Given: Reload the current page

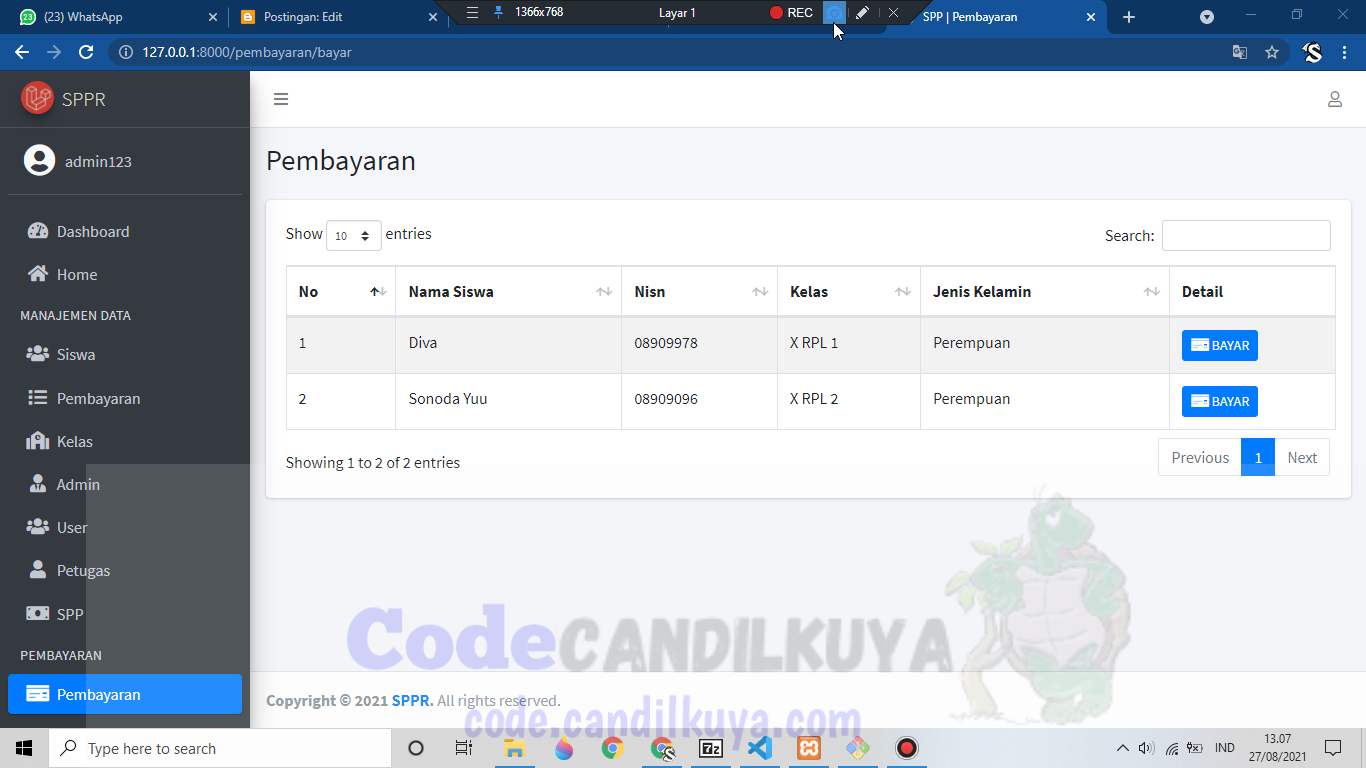Looking at the screenshot, I should coord(86,52).
